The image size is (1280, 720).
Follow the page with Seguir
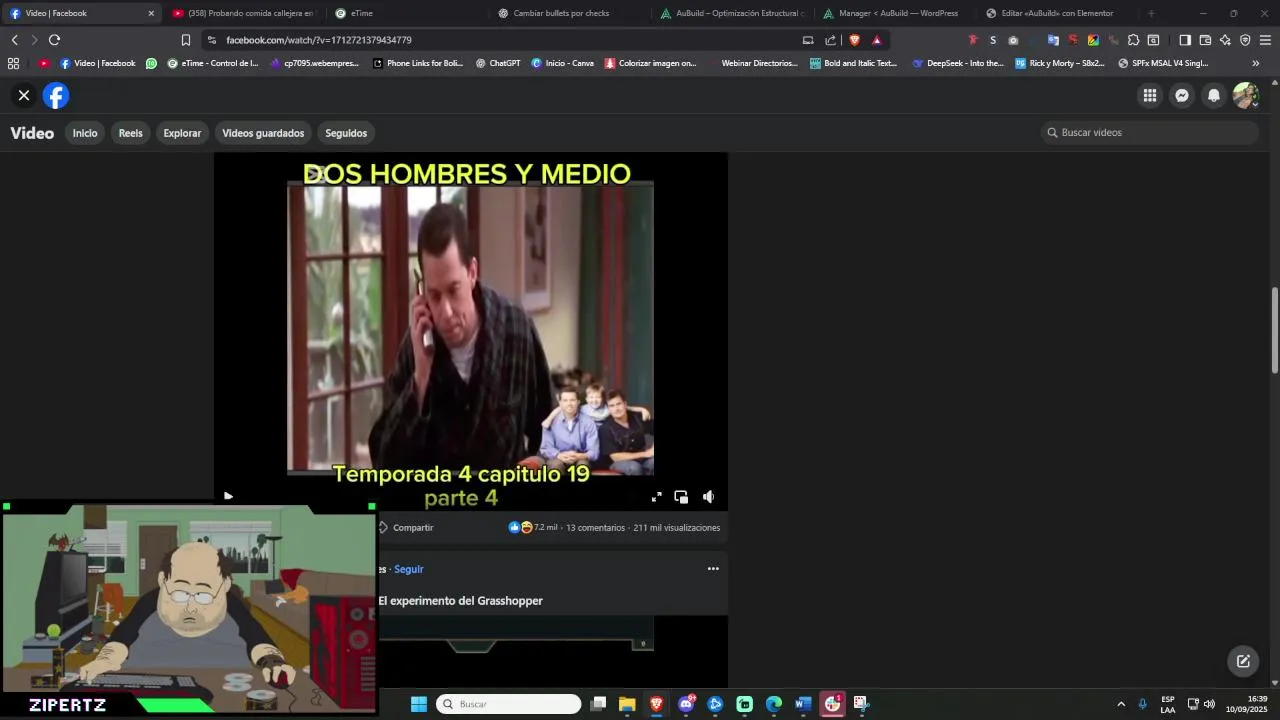(408, 569)
